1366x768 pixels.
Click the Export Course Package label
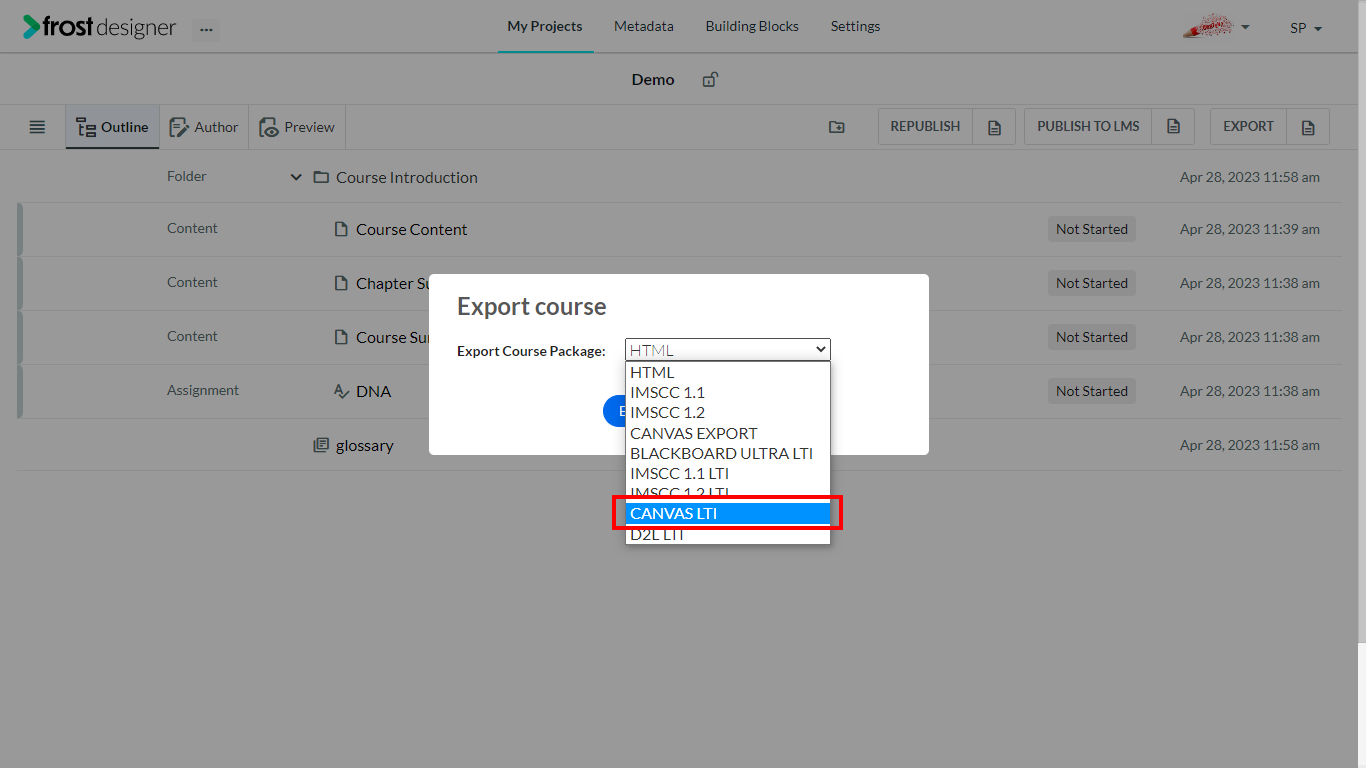pyautogui.click(x=532, y=351)
